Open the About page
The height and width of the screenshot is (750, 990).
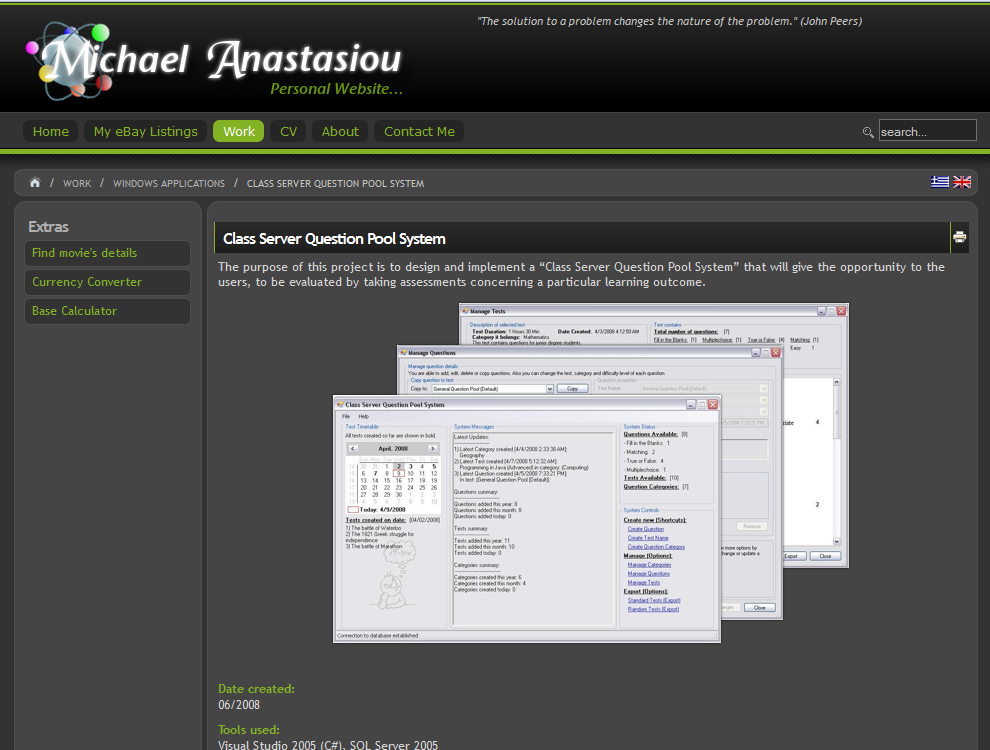pos(340,131)
